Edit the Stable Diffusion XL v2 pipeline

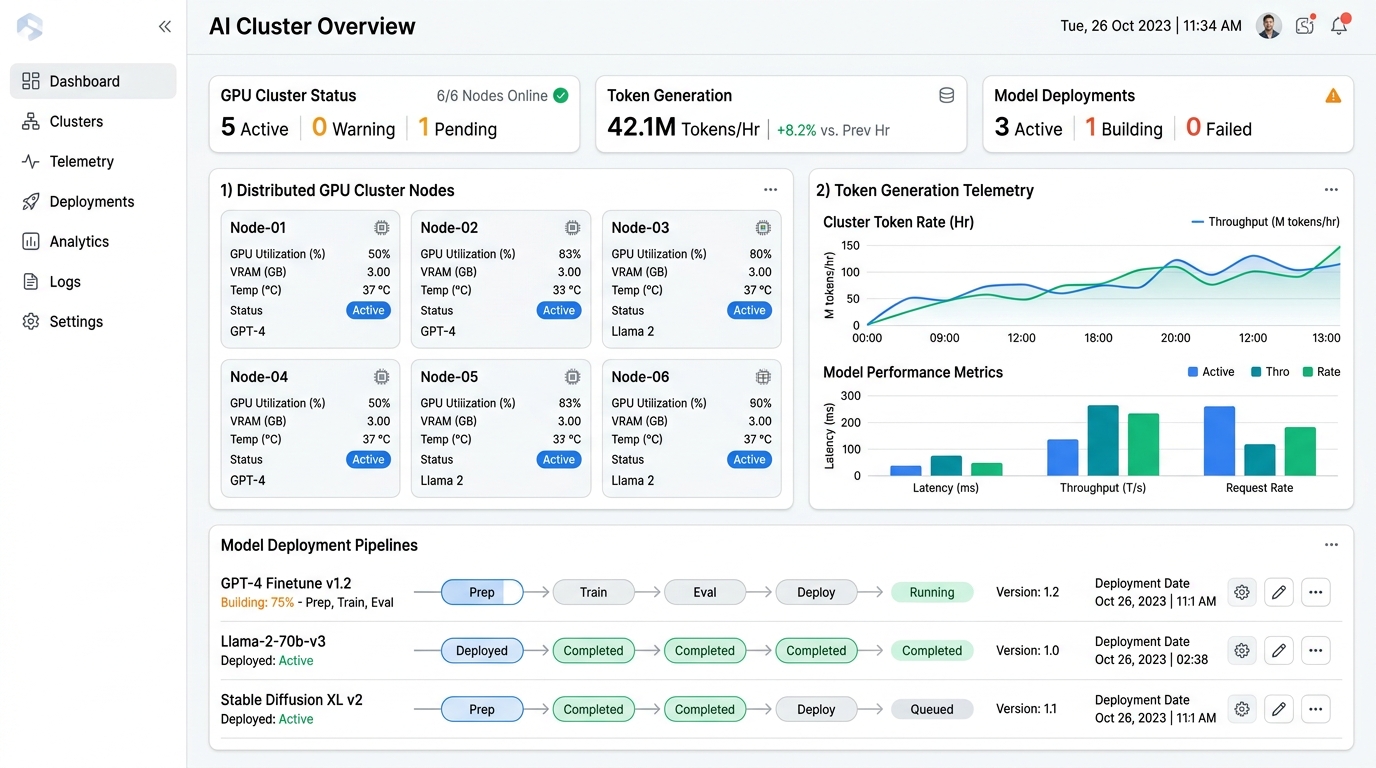tap(1278, 709)
